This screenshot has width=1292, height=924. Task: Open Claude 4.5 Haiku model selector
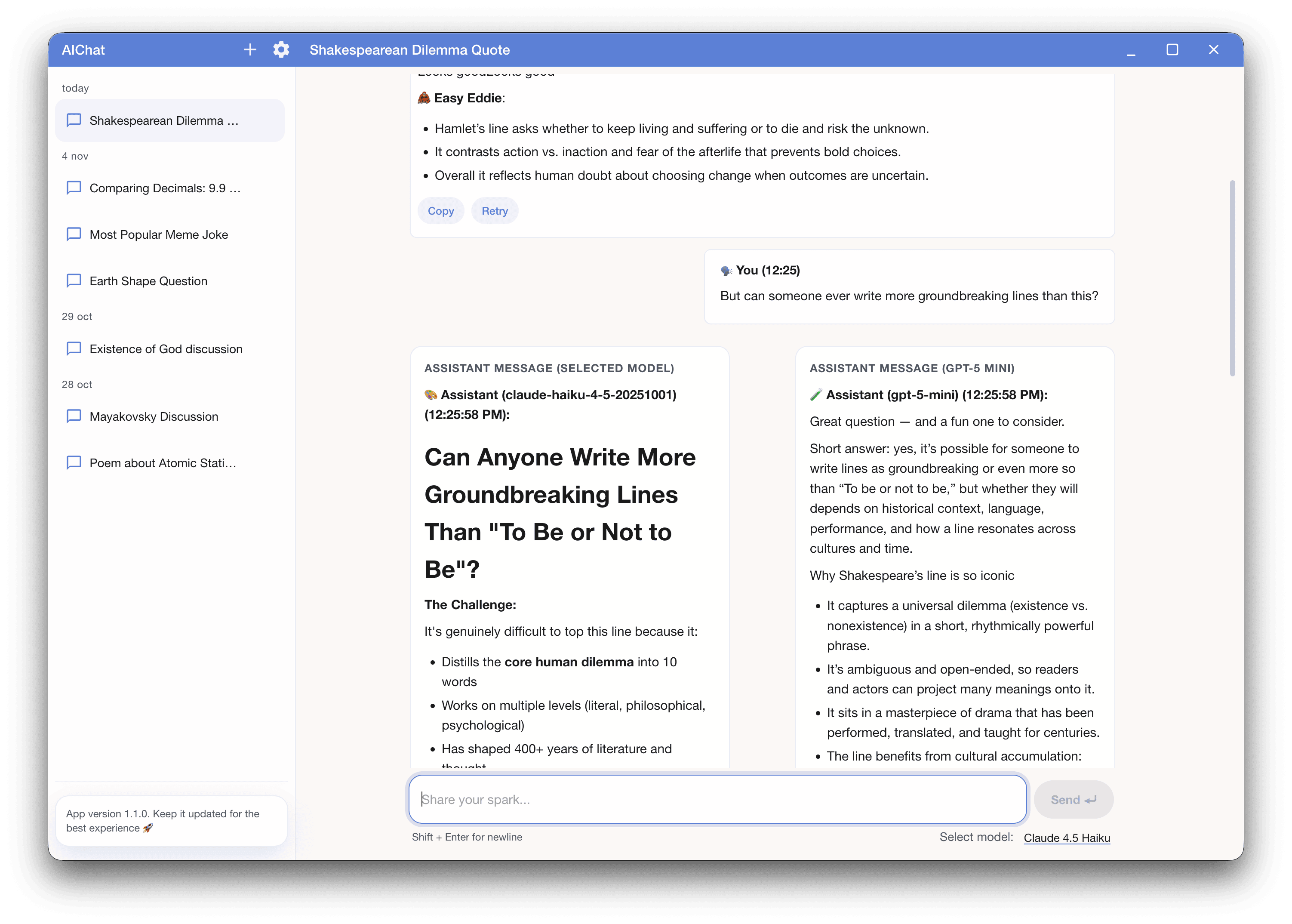(x=1066, y=838)
